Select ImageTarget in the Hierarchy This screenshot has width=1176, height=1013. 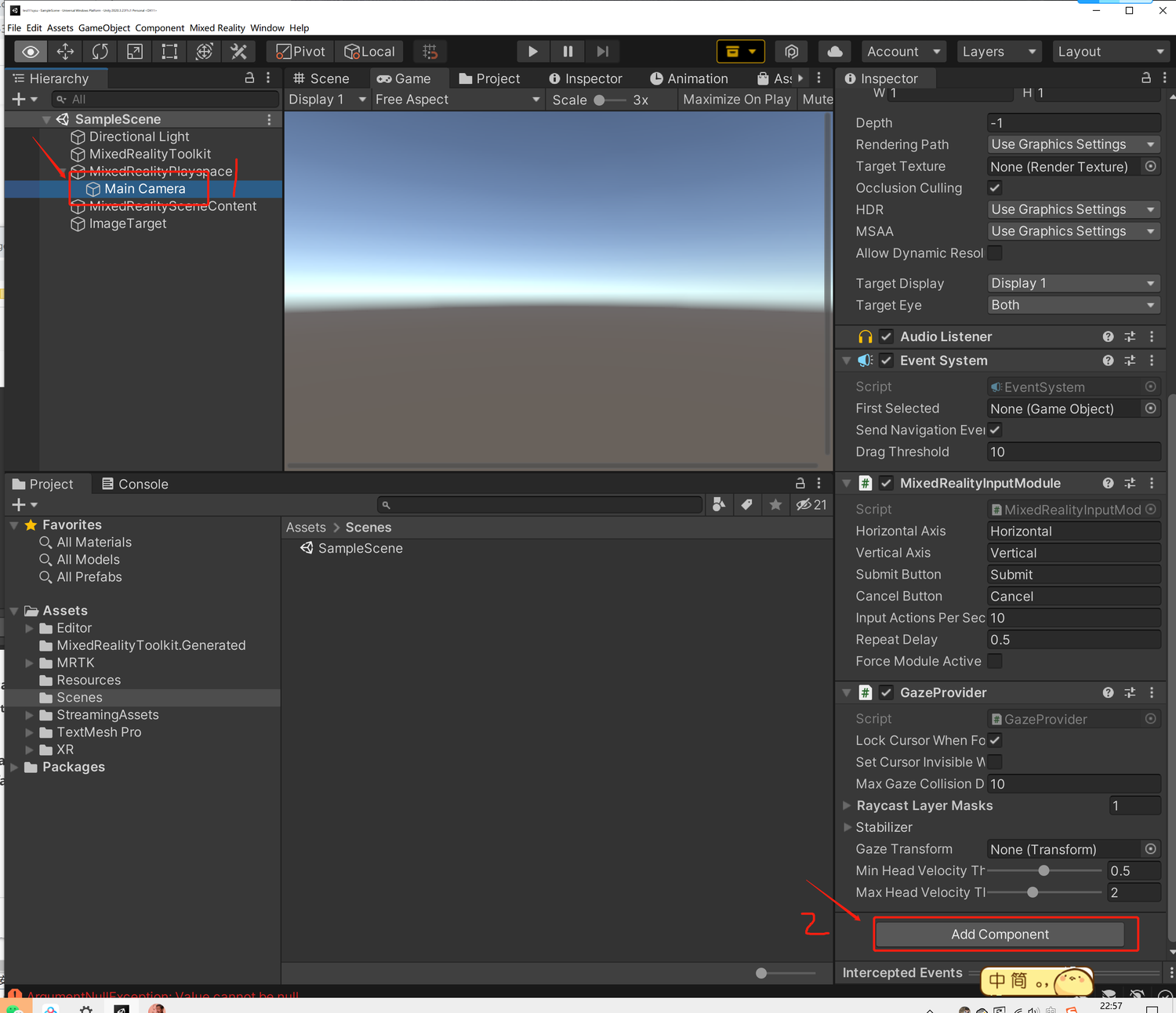pos(128,223)
